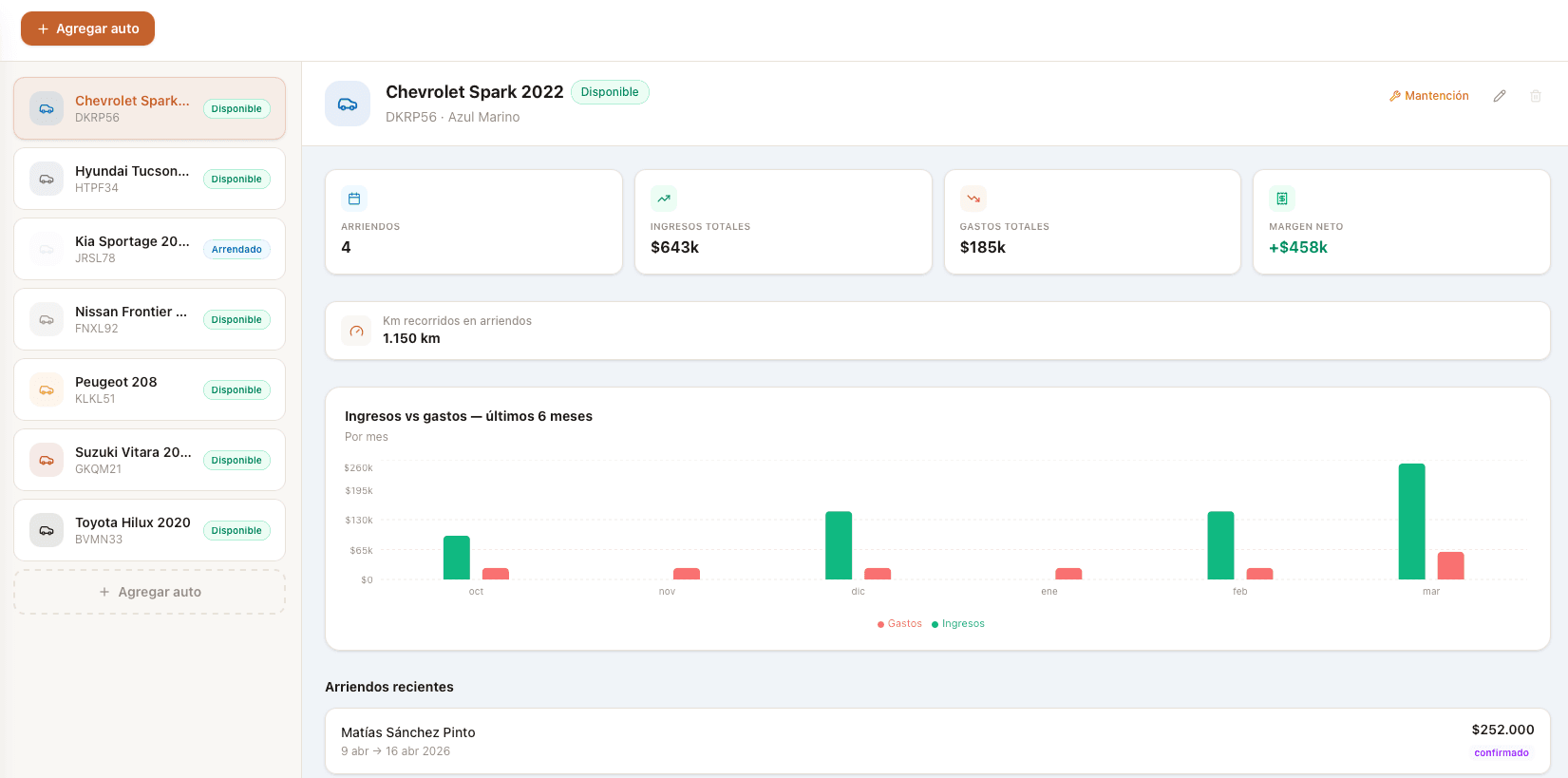Click the Gastos legend entry
Screen dimensions: 1568x778
tap(899, 624)
